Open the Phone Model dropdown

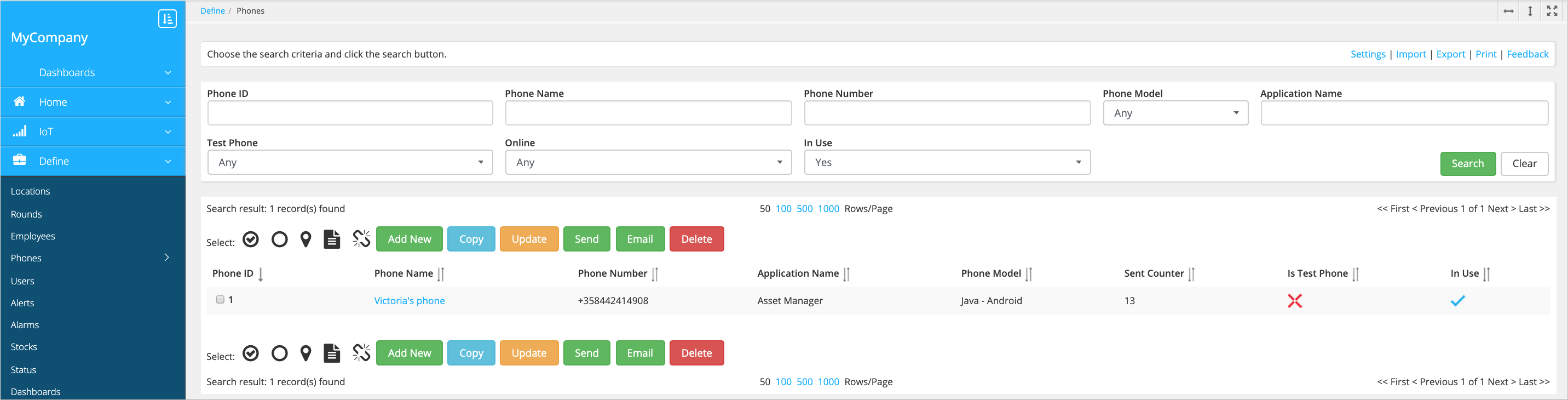pyautogui.click(x=1175, y=113)
